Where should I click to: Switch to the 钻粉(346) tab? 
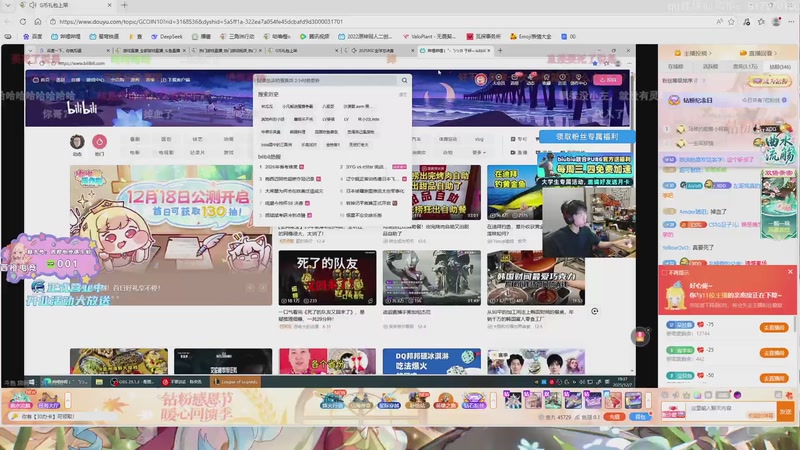(x=780, y=66)
